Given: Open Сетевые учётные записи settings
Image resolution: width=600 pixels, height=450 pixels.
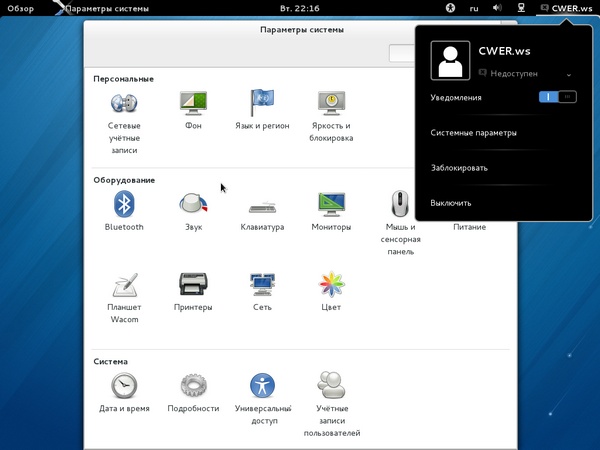Looking at the screenshot, I should pyautogui.click(x=124, y=103).
